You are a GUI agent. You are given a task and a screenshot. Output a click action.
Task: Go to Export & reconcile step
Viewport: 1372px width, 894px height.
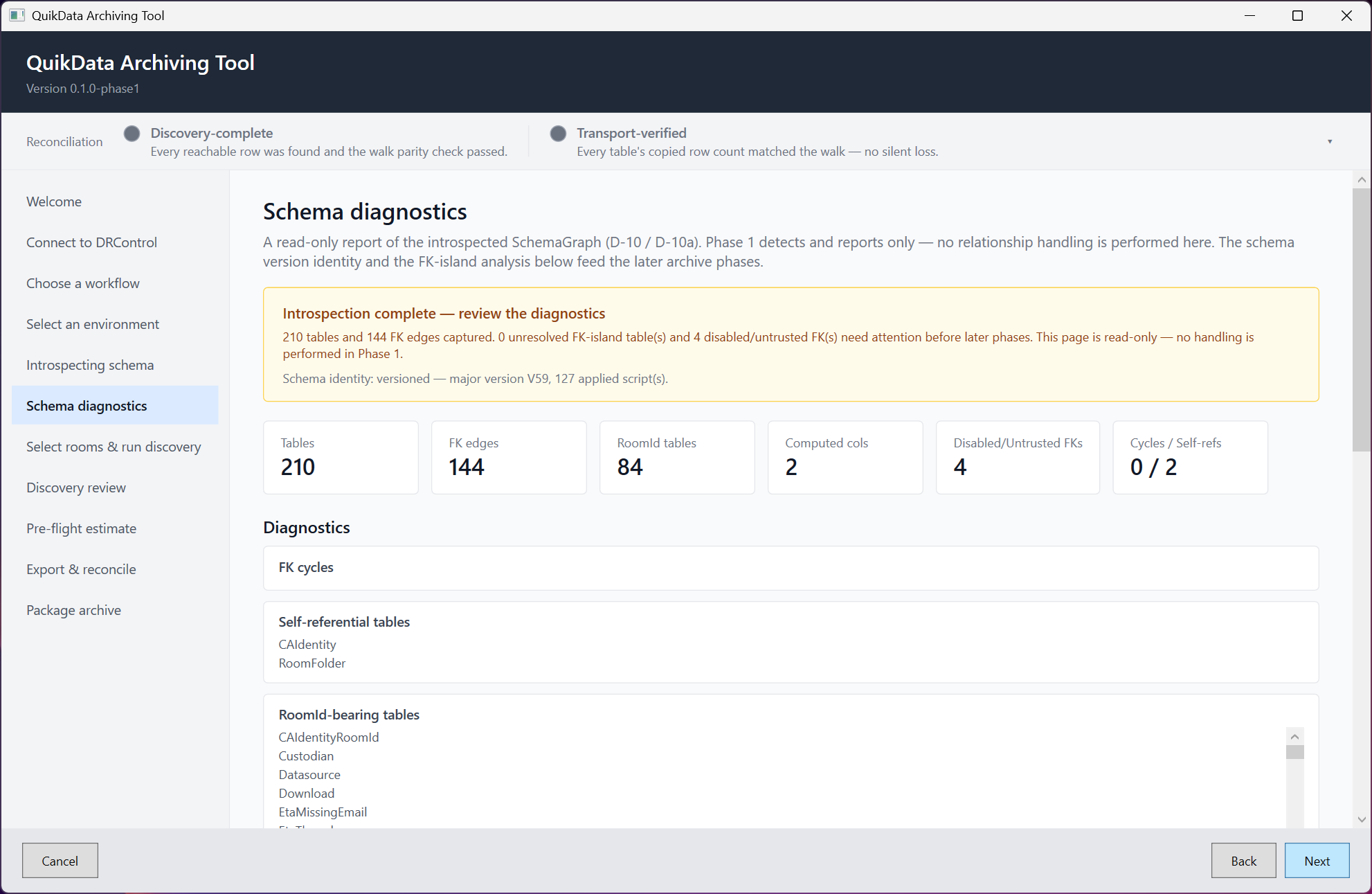pos(115,569)
